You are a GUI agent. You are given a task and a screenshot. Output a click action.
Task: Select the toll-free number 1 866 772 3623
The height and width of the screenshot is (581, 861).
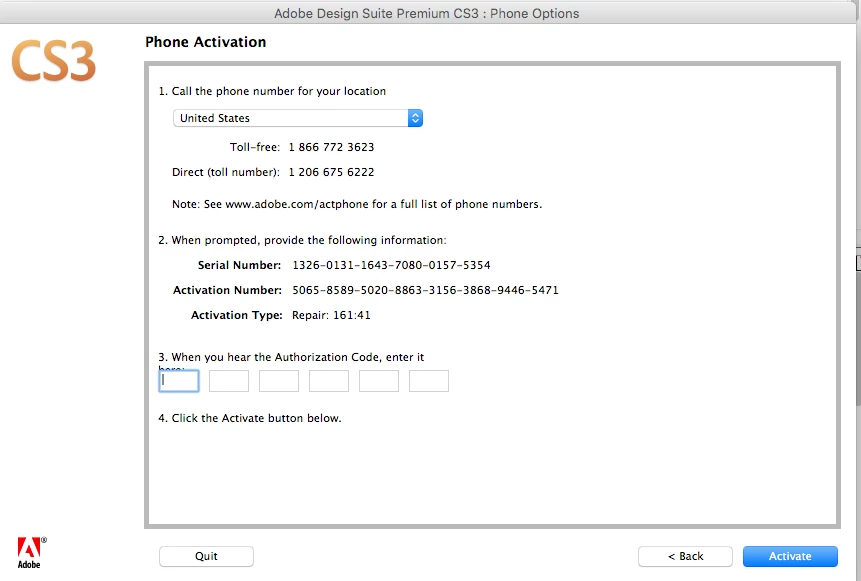pos(331,147)
